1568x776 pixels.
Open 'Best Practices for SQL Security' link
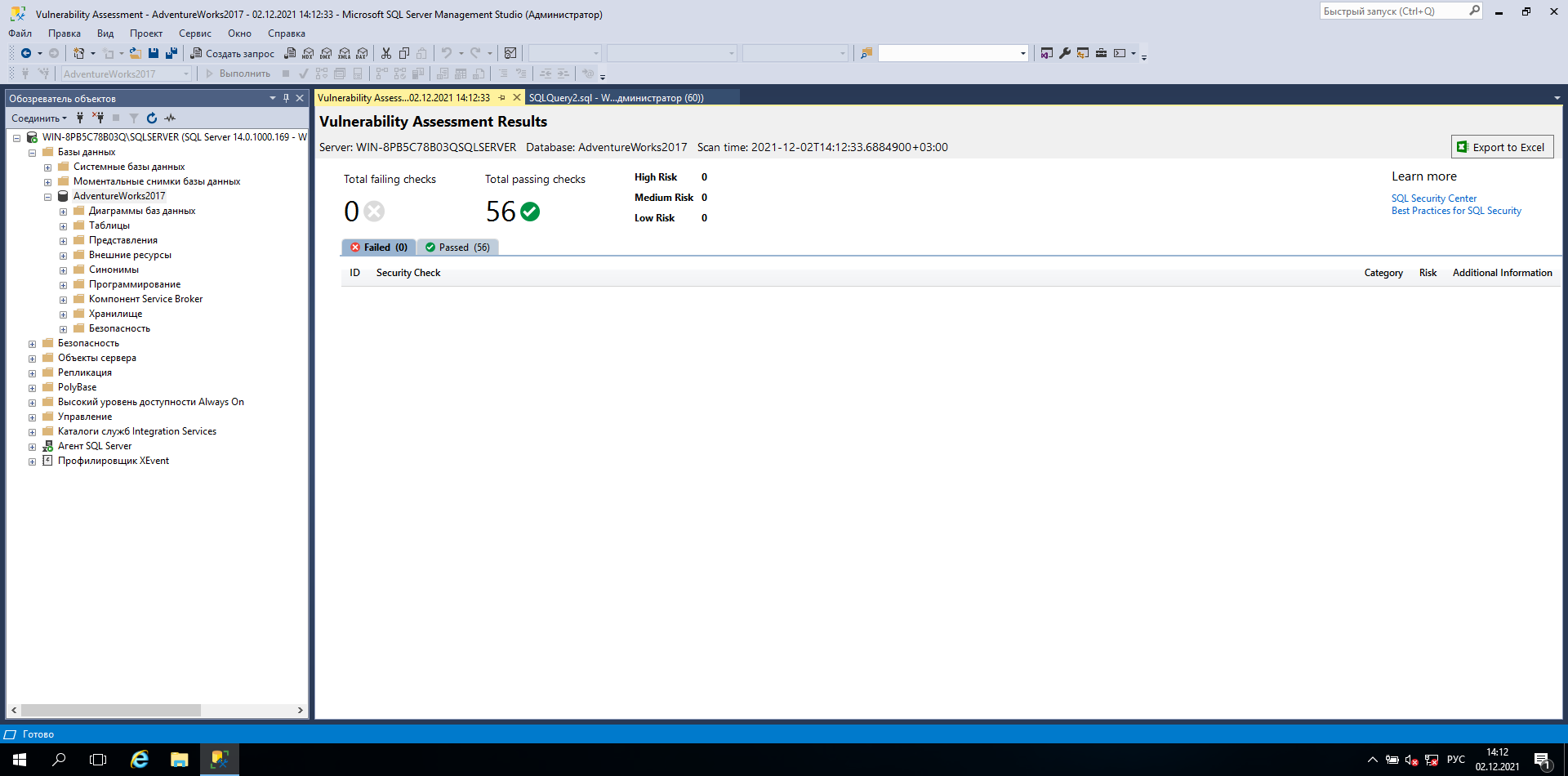(1456, 211)
